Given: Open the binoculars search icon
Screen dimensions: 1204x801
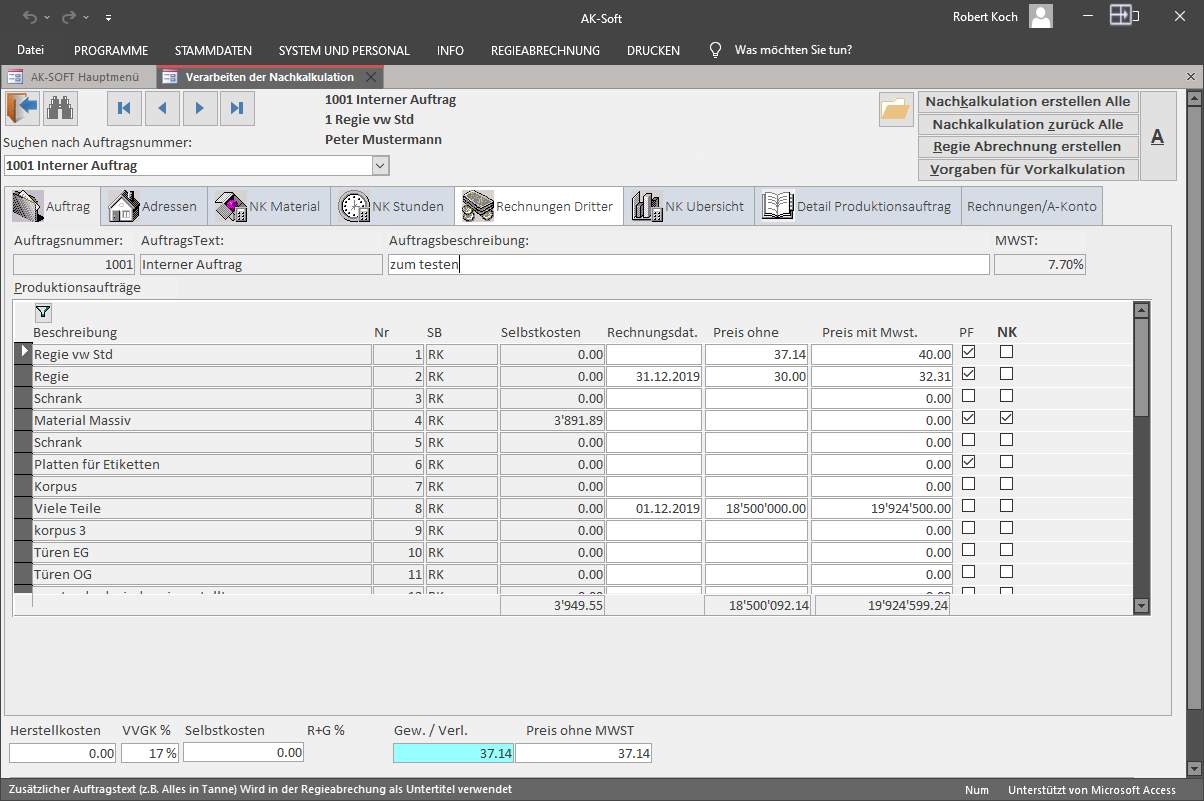Looking at the screenshot, I should pos(61,108).
